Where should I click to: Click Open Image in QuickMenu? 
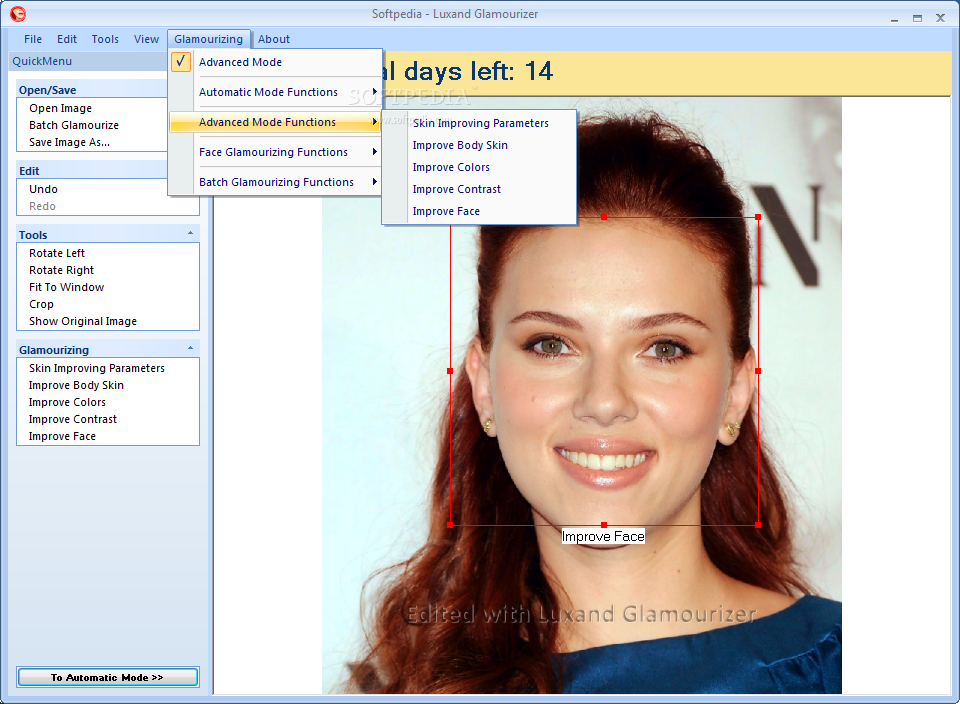click(61, 108)
